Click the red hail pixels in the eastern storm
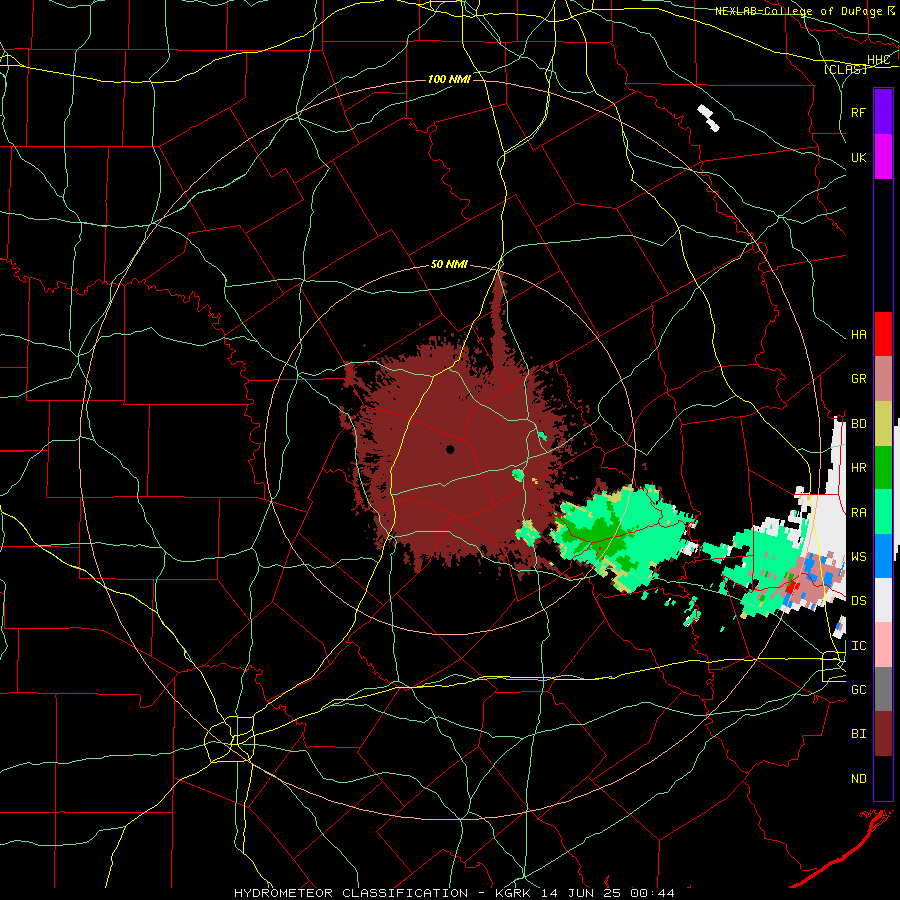 (792, 587)
